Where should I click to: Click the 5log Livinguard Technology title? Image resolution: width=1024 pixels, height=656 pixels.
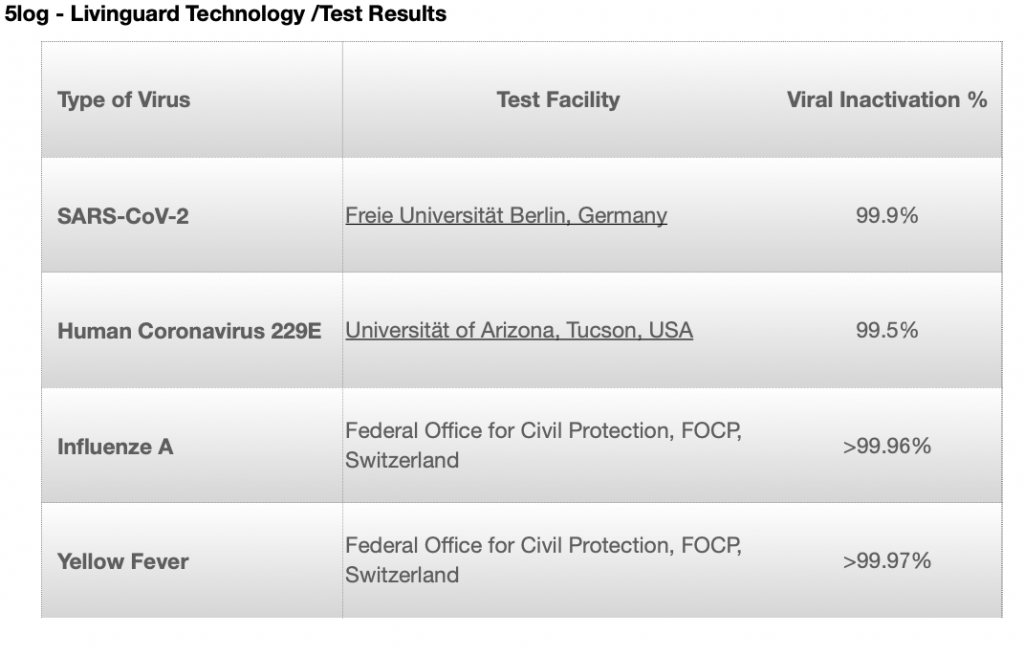[155, 14]
